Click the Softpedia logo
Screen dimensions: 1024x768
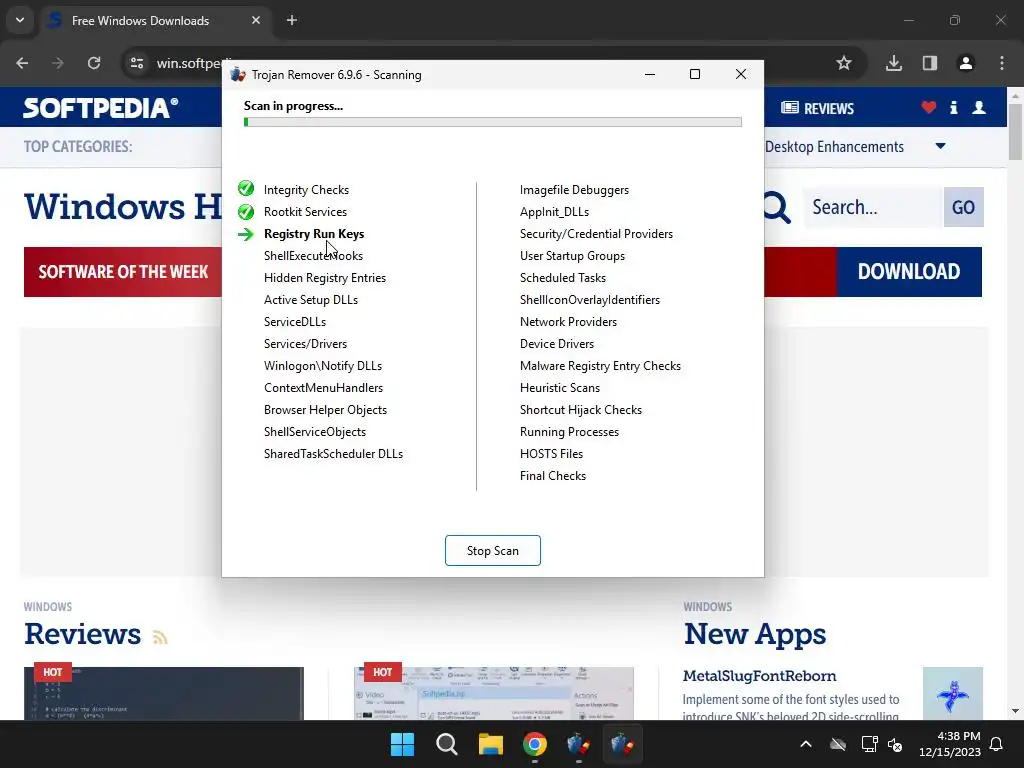101,108
